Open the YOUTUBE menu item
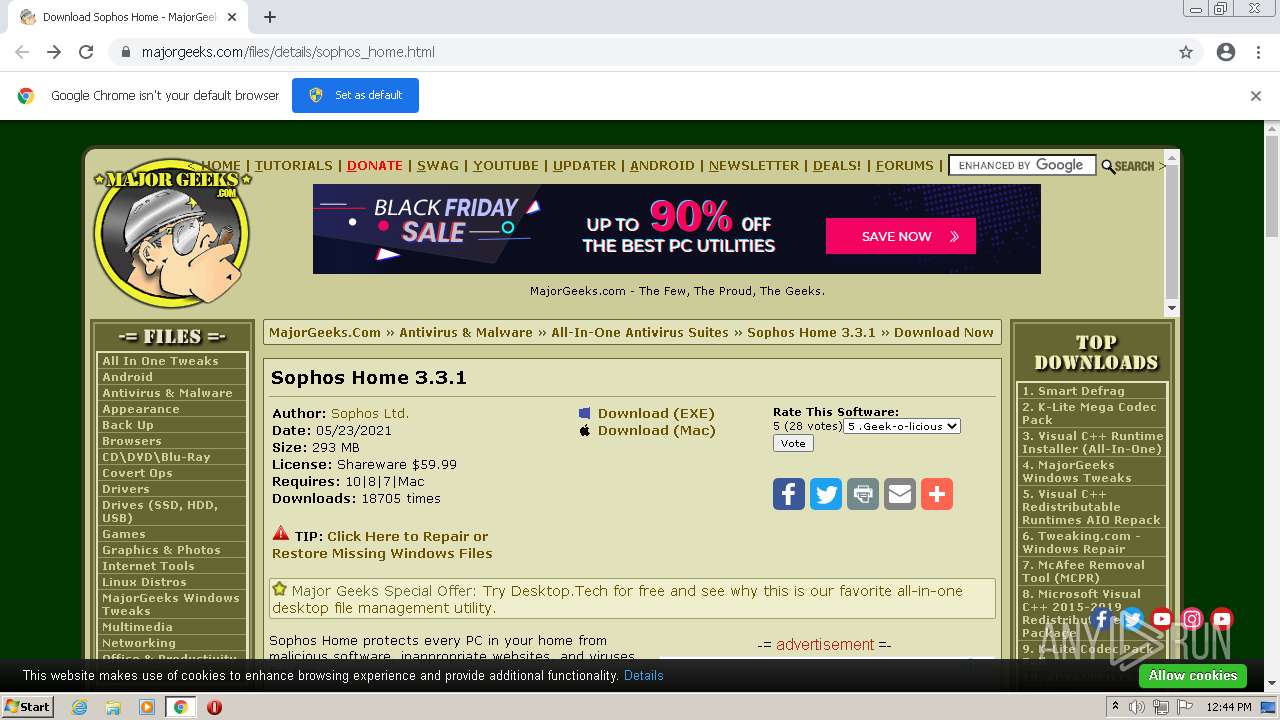The height and width of the screenshot is (720, 1280). tap(506, 166)
